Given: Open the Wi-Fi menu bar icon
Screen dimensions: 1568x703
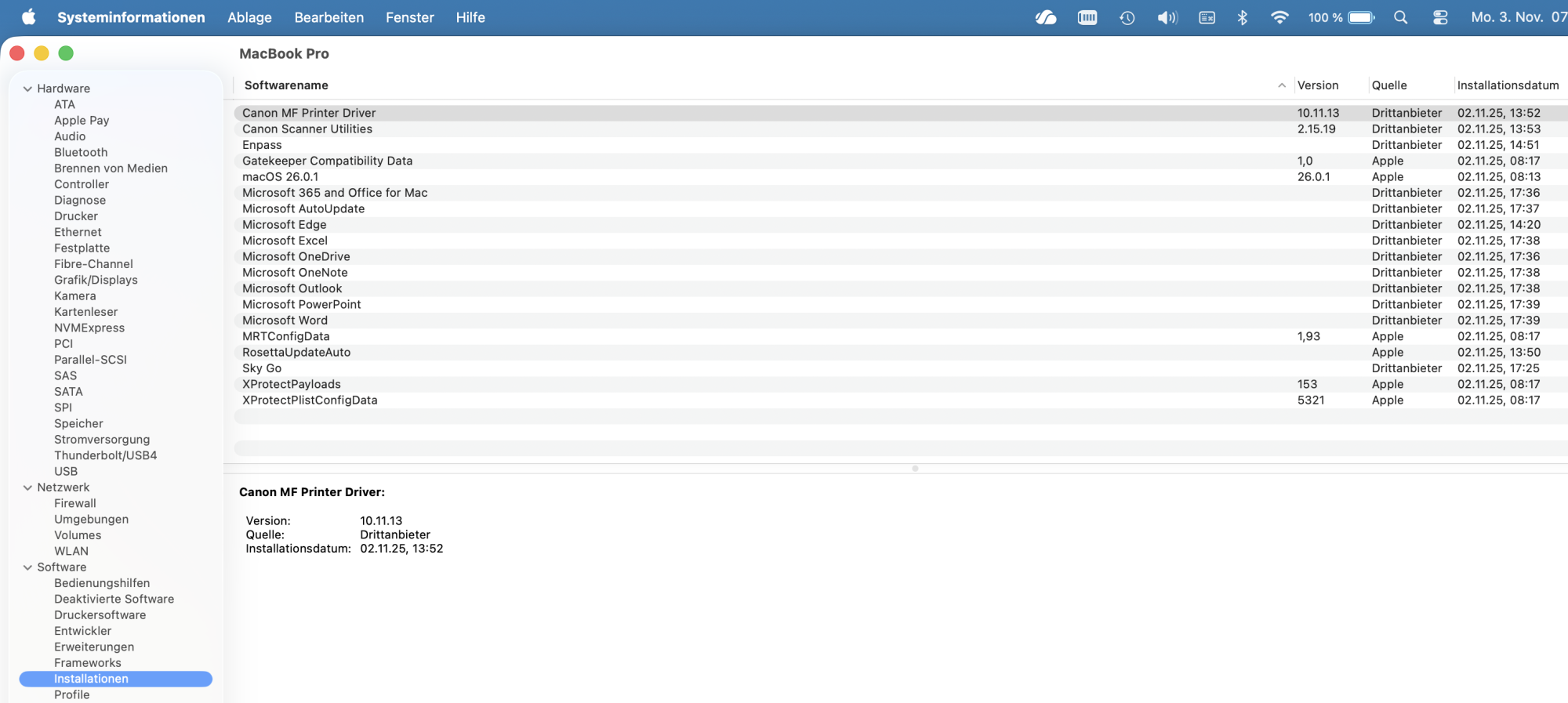Looking at the screenshot, I should pyautogui.click(x=1279, y=17).
